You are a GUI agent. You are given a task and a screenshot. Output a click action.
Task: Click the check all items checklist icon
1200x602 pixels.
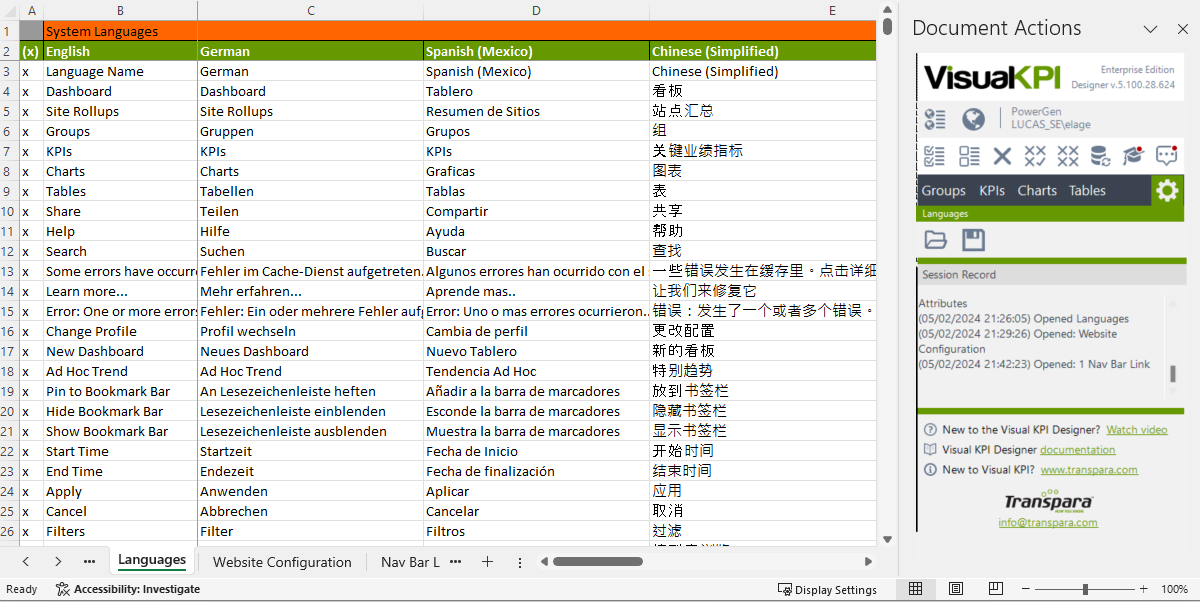[x=935, y=156]
